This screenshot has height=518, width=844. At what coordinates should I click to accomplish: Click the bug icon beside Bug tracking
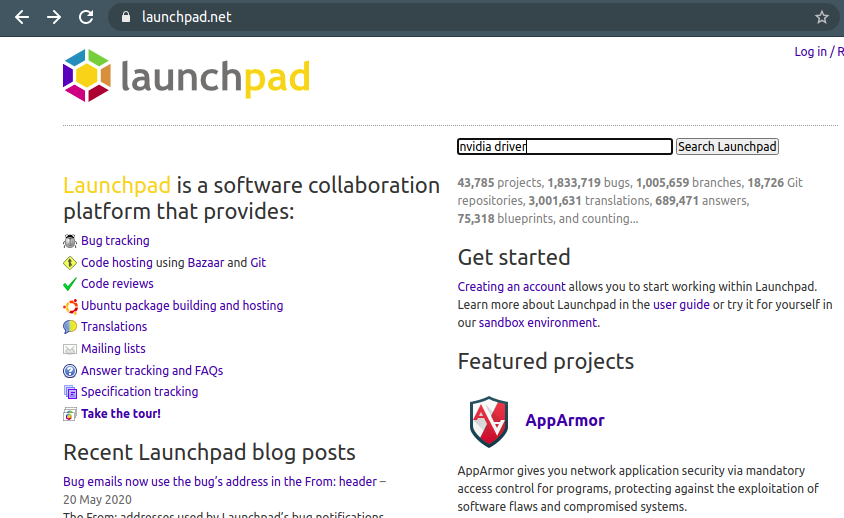point(70,241)
